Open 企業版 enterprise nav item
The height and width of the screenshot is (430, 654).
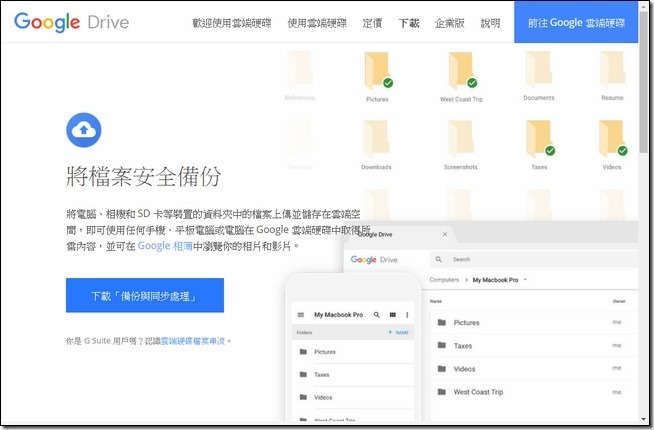click(x=450, y=23)
